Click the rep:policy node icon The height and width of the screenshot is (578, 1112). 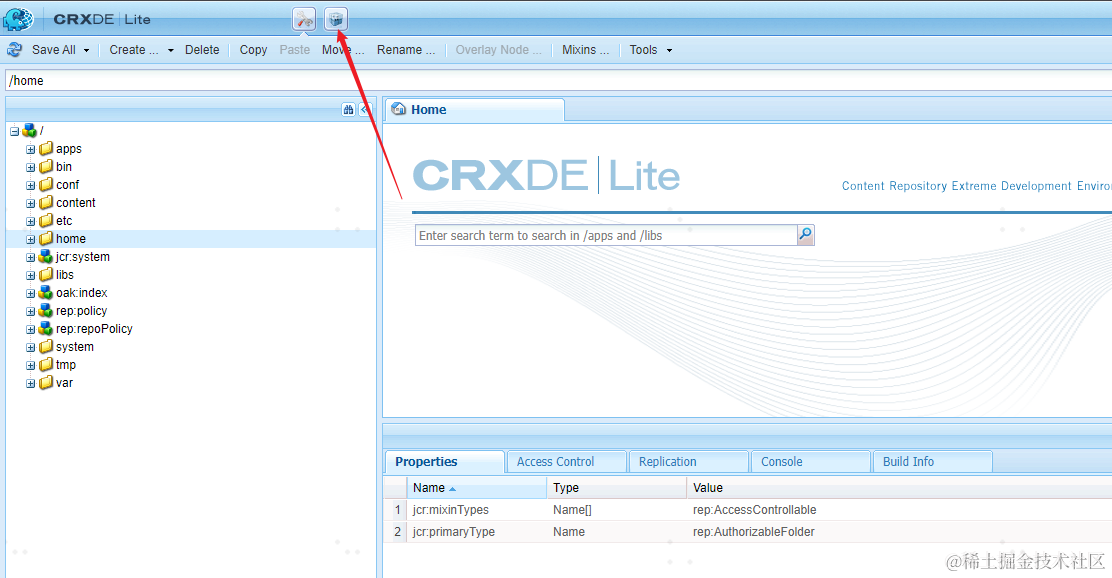tap(46, 311)
